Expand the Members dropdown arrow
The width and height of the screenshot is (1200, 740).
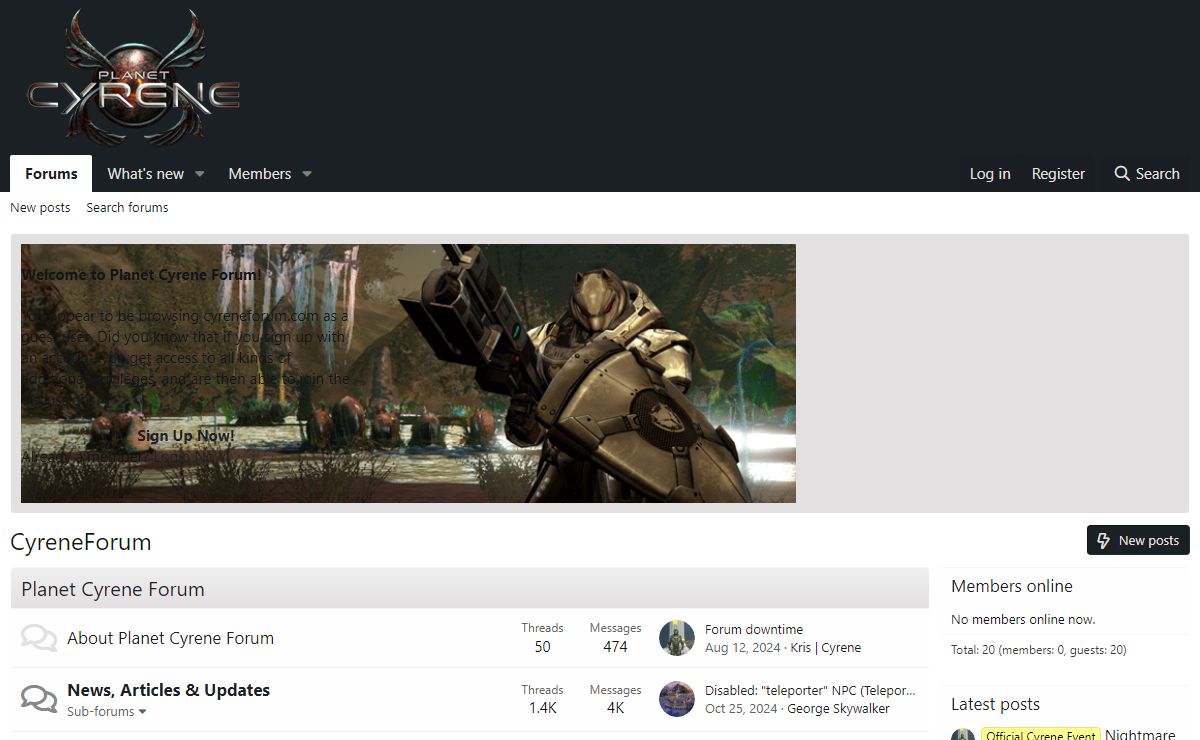coord(307,174)
